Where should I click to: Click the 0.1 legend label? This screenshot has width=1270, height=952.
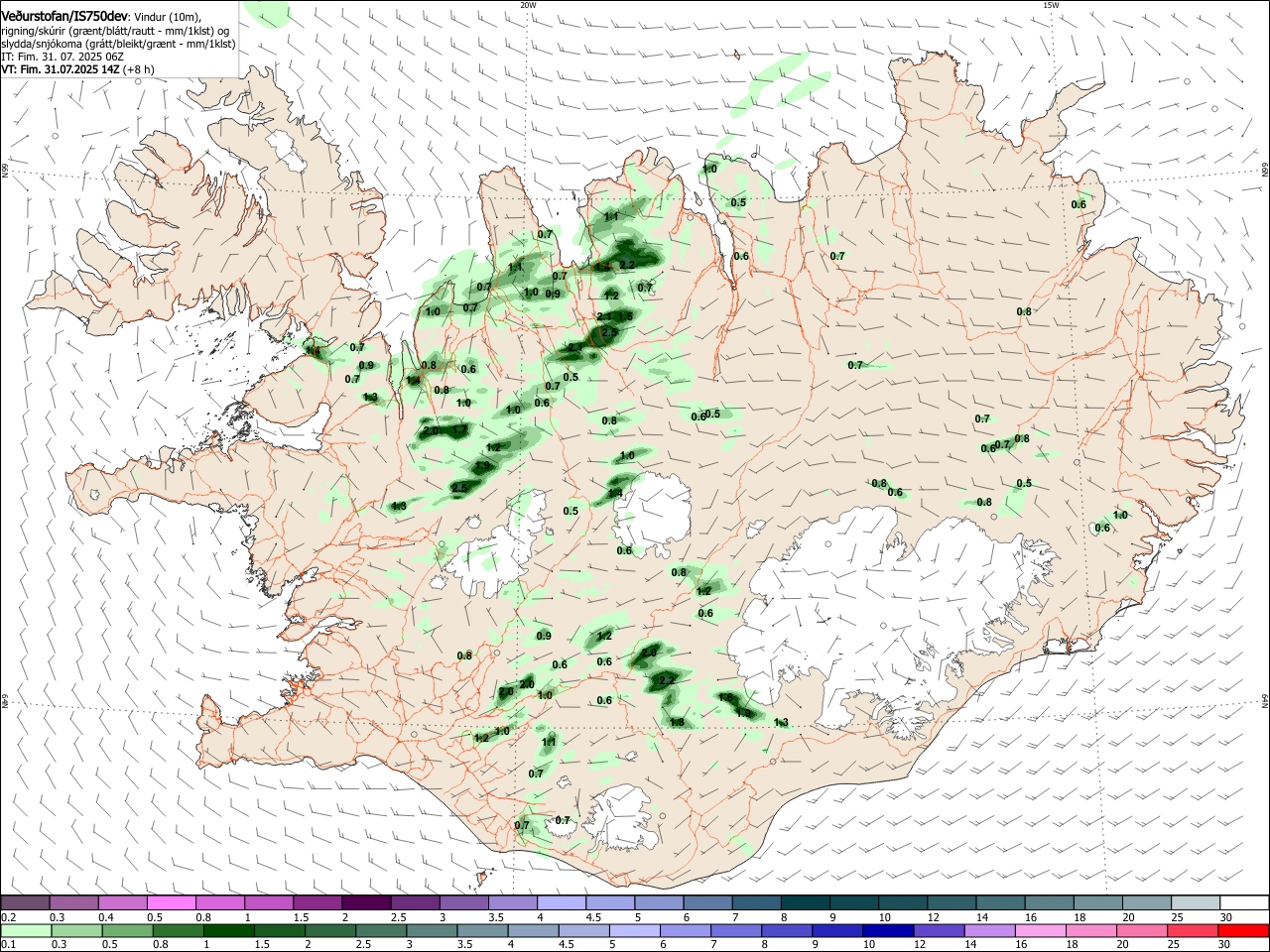9,944
